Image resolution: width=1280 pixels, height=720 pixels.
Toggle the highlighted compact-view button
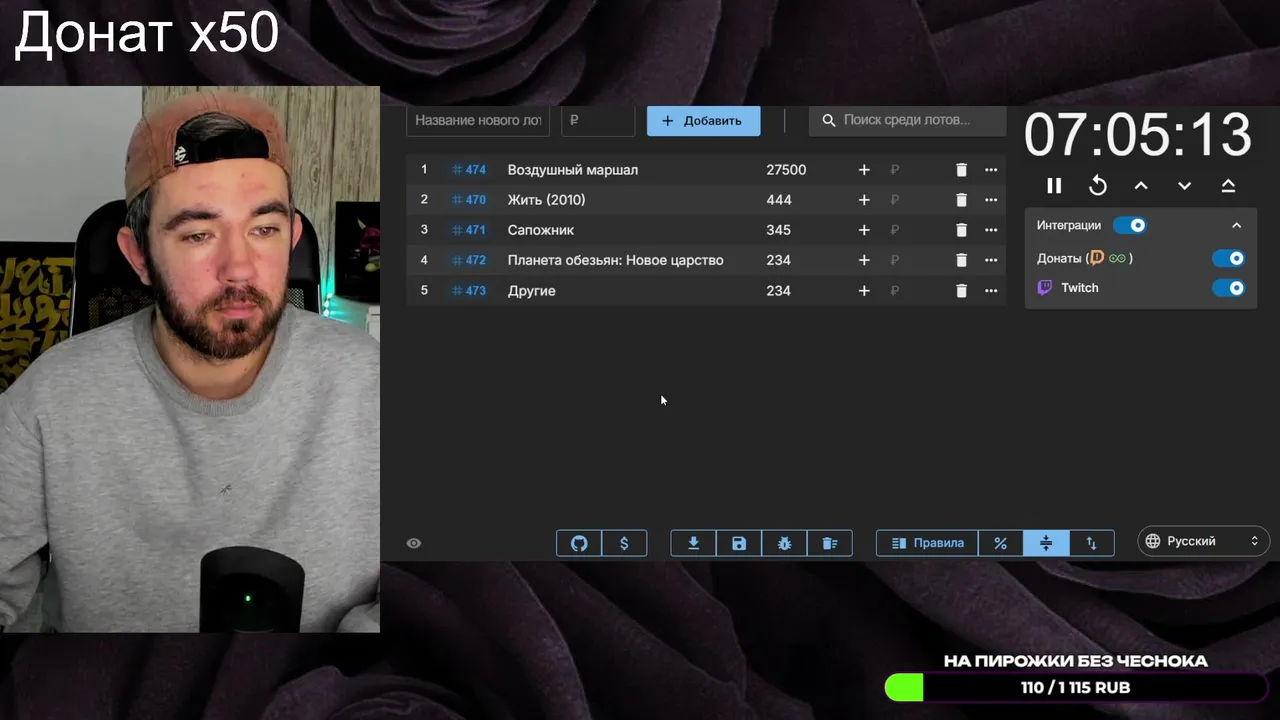pos(1046,543)
